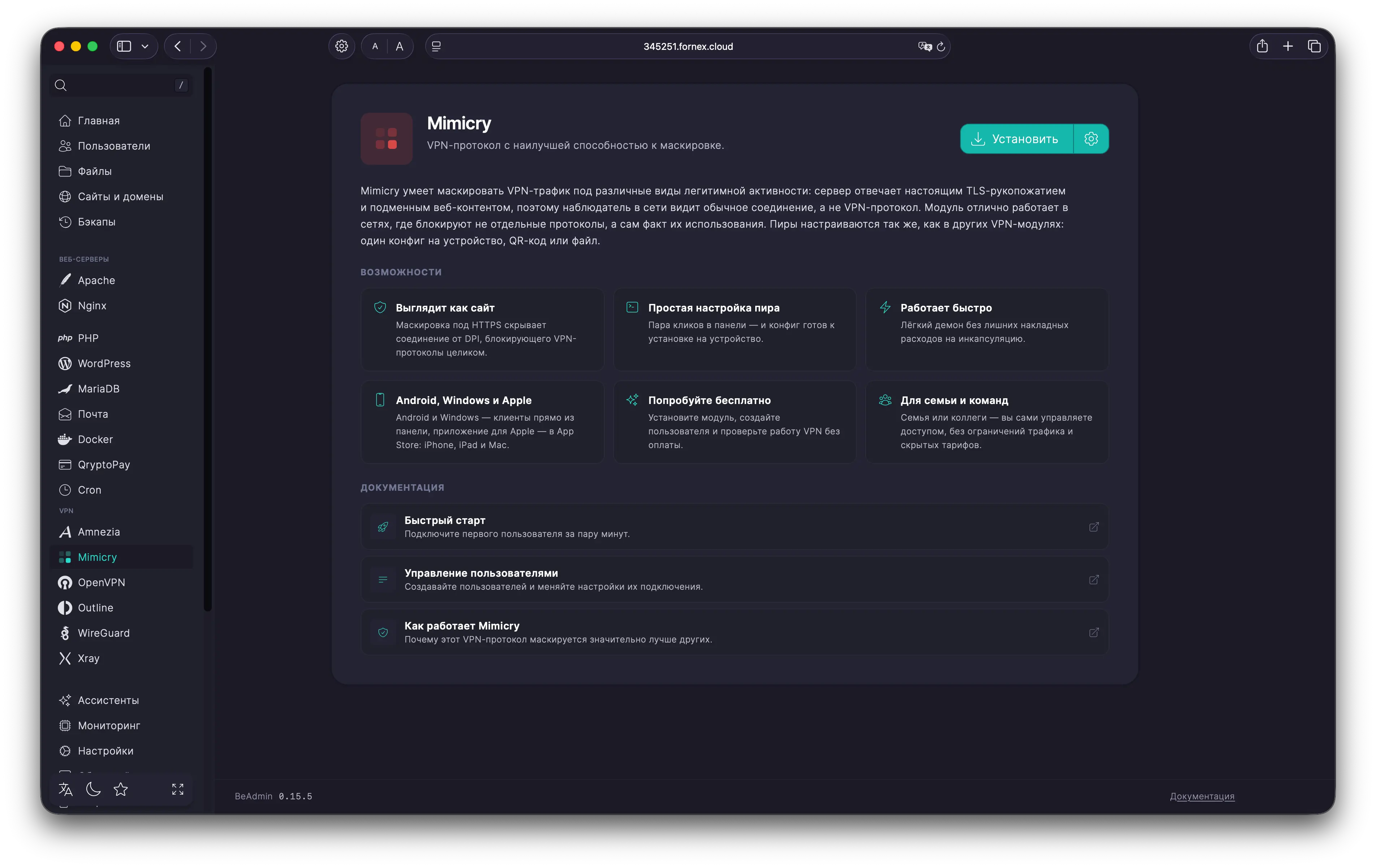The width and height of the screenshot is (1376, 868).
Task: Click the sidebar vertical scrollbar
Action: (x=208, y=339)
